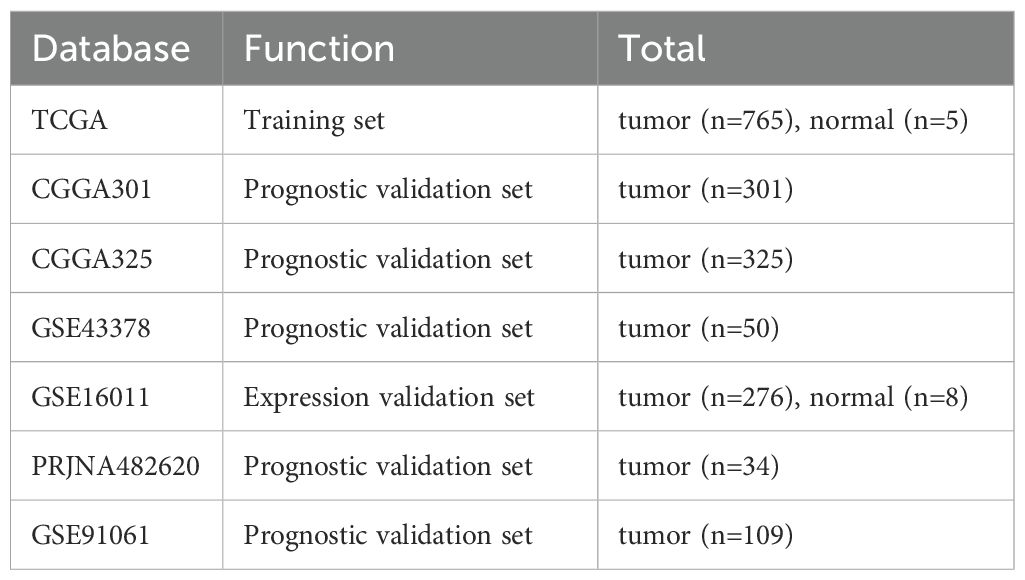Click the Function column header

pos(319,49)
